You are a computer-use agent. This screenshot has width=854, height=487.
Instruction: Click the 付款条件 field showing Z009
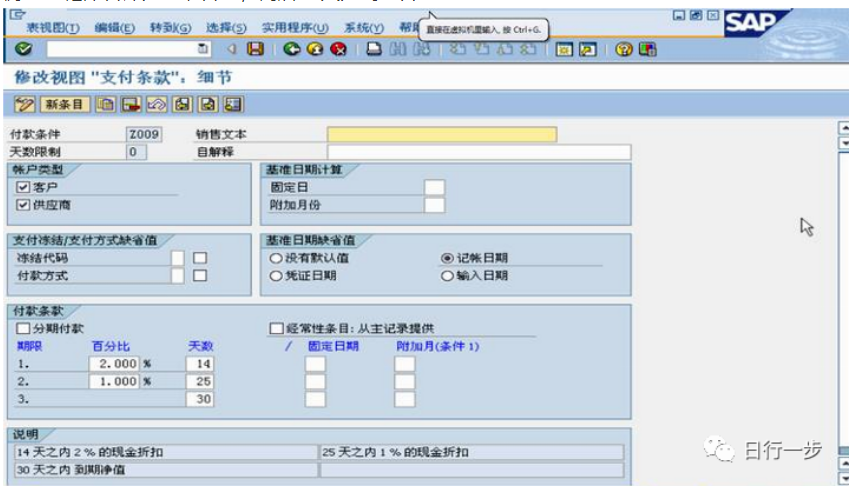(144, 134)
